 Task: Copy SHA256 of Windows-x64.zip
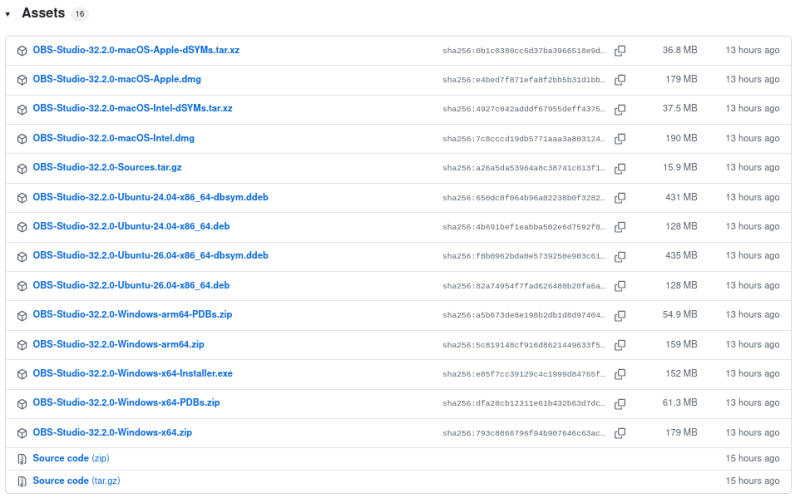tap(620, 433)
